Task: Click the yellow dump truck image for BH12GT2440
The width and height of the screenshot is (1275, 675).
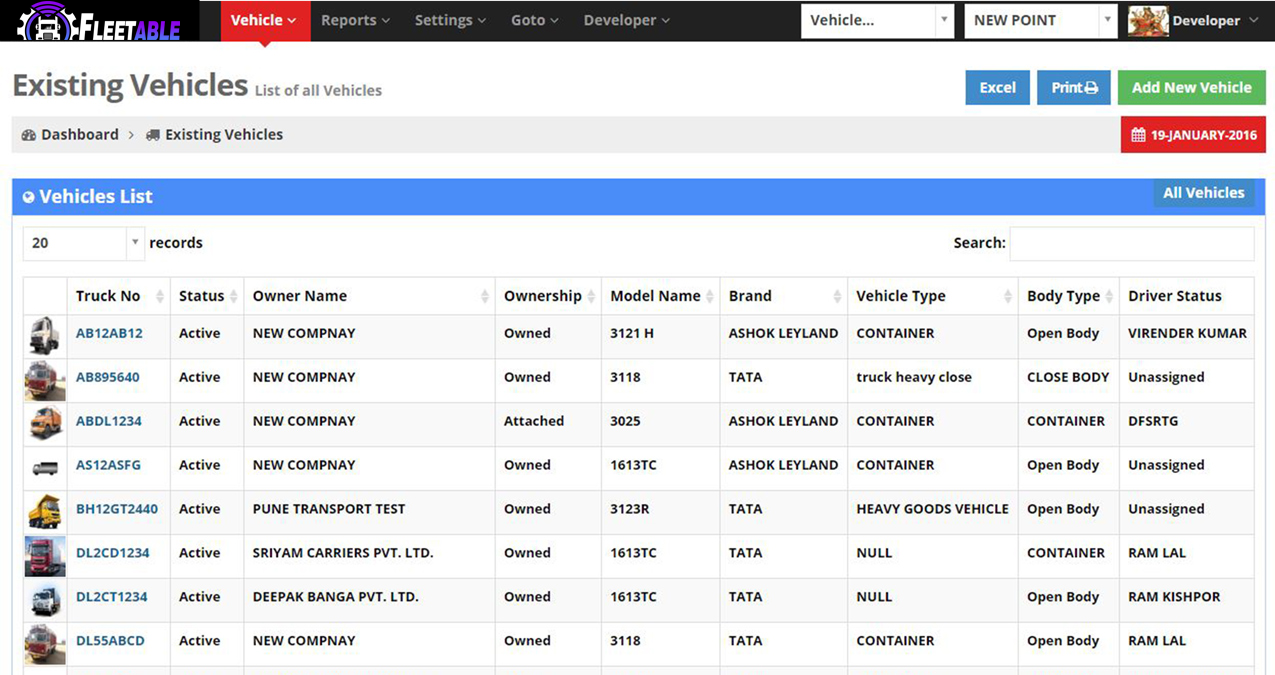Action: pyautogui.click(x=44, y=510)
